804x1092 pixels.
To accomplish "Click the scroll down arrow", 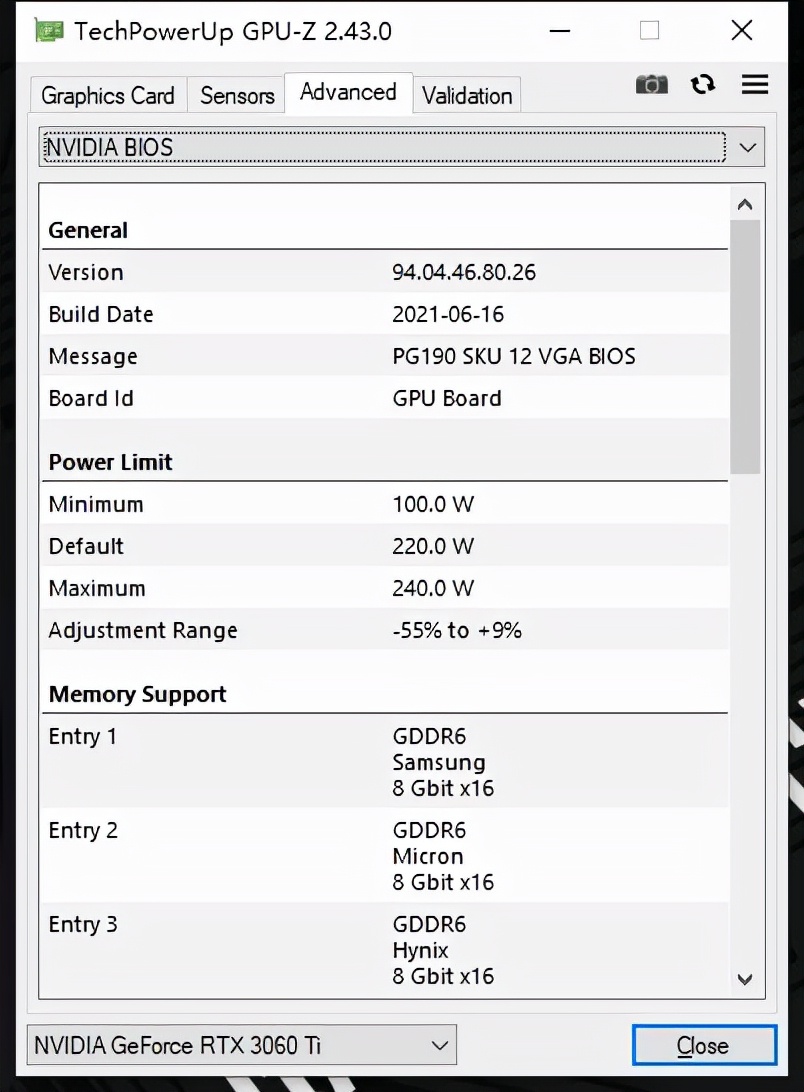I will 744,979.
